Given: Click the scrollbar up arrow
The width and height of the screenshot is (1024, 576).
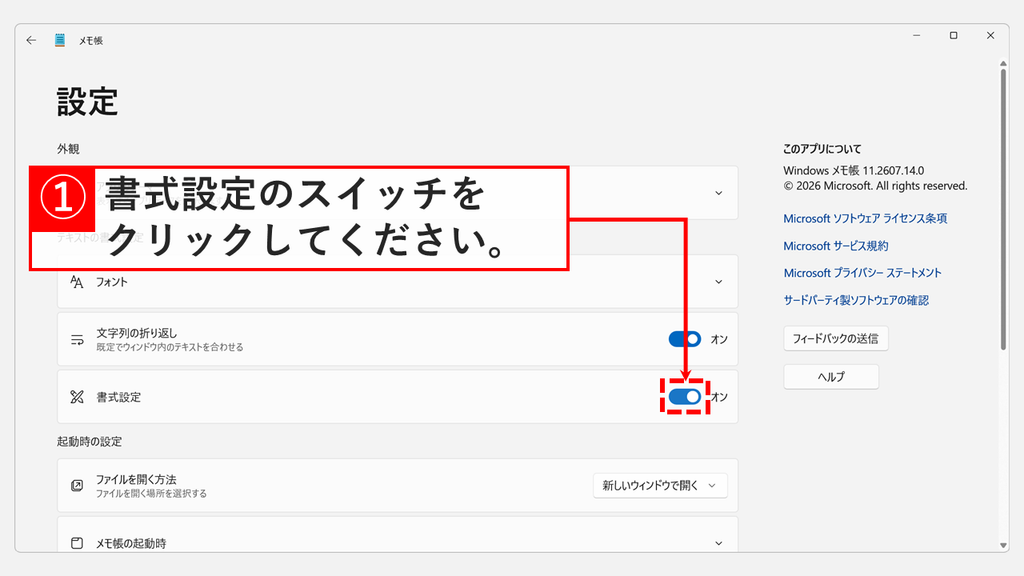Looking at the screenshot, I should pyautogui.click(x=1003, y=64).
